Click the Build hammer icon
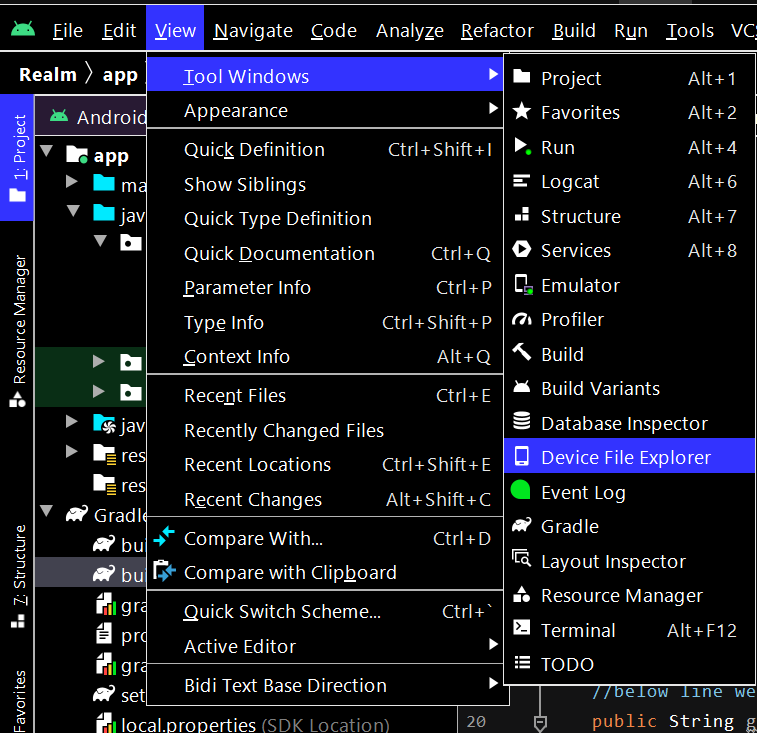This screenshot has width=757, height=733. 521,353
